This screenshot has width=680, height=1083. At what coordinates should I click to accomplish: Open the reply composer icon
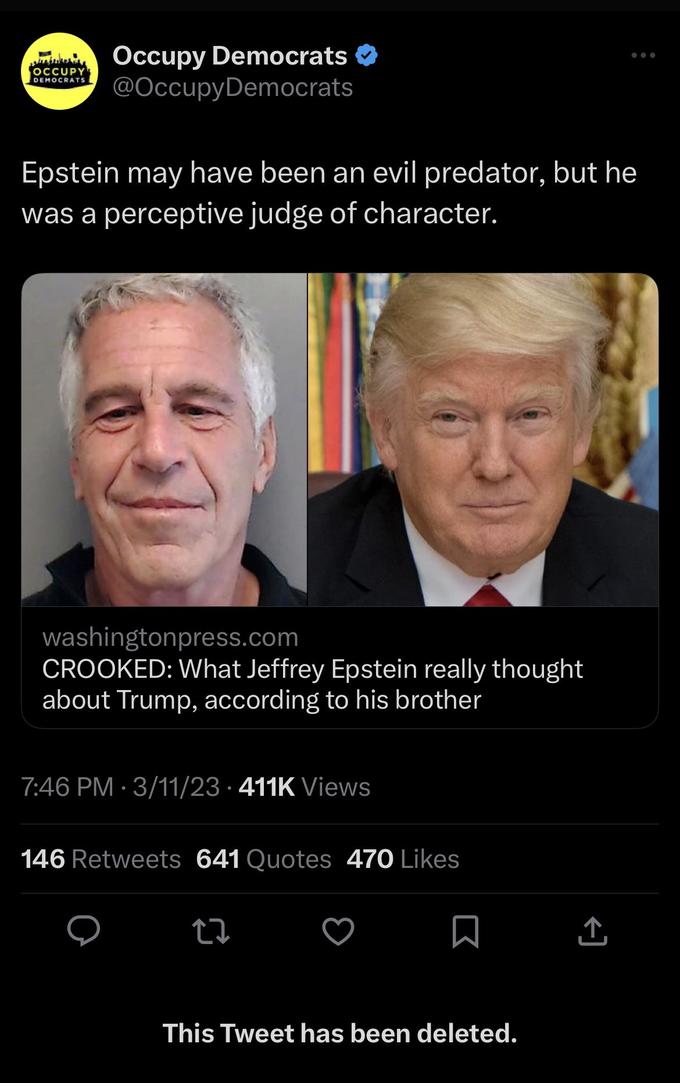point(84,932)
